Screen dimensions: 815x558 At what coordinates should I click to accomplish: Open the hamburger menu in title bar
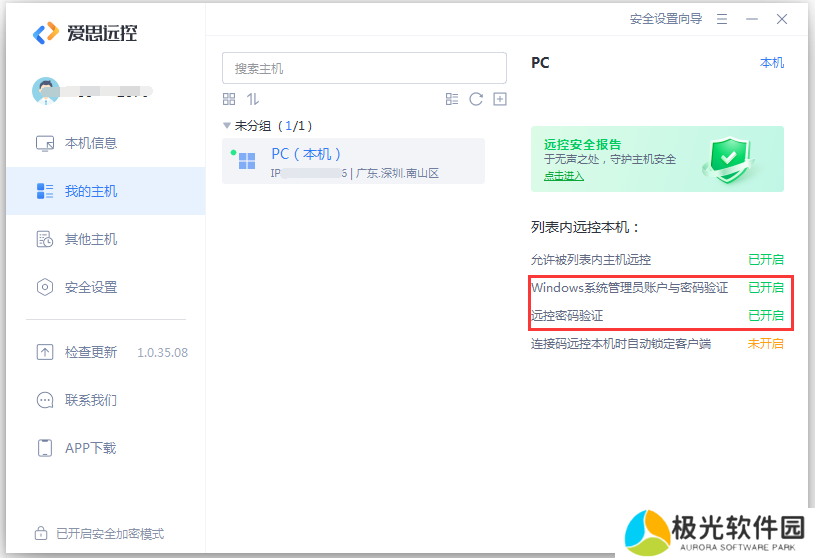tap(722, 19)
